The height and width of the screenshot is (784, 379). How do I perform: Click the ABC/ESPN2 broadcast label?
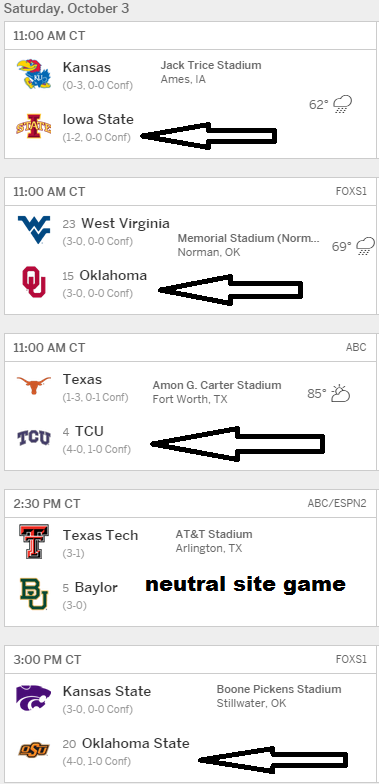coord(337,503)
